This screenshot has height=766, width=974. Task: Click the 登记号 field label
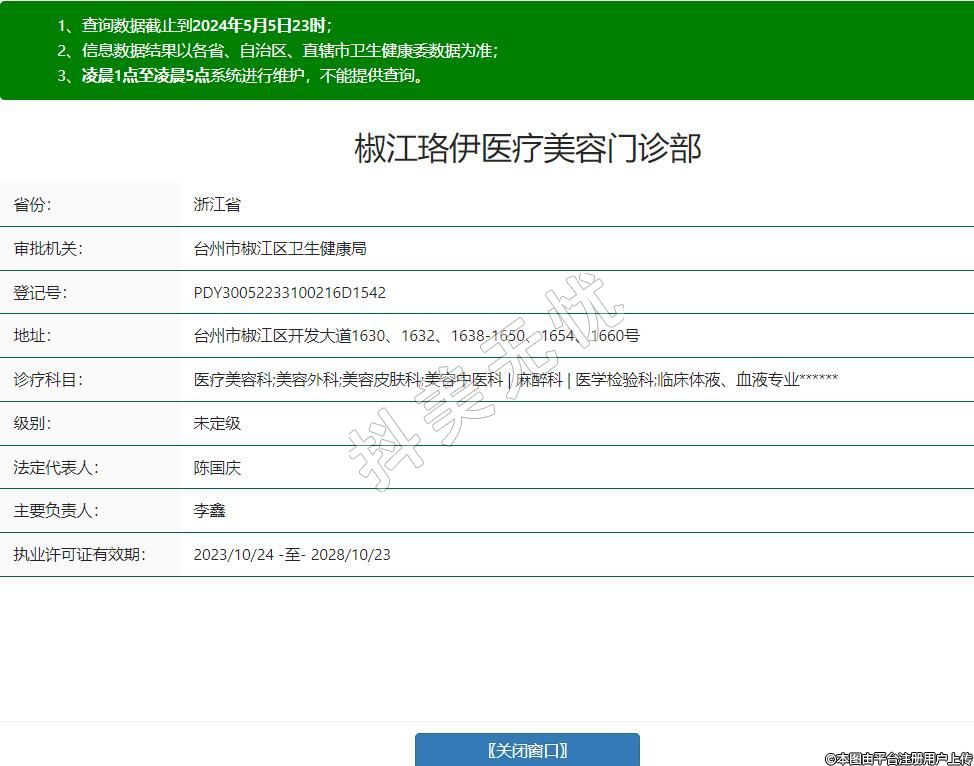40,293
